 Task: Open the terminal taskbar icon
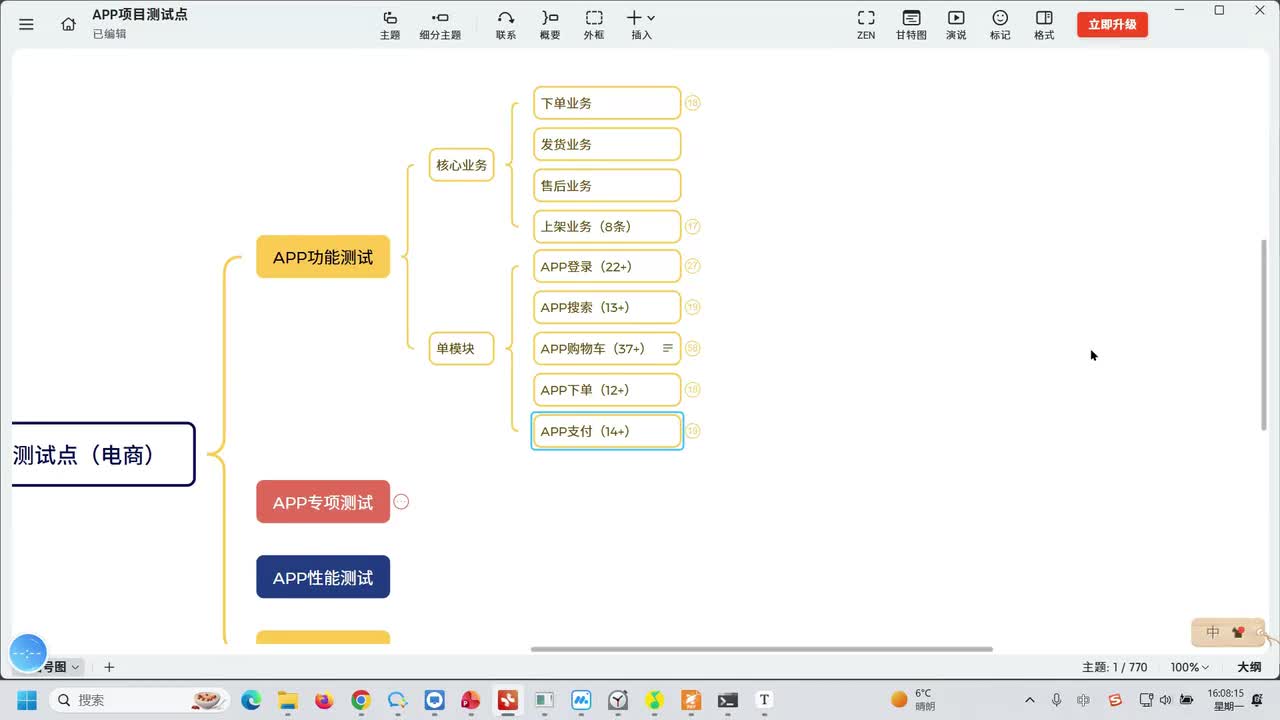tap(728, 700)
